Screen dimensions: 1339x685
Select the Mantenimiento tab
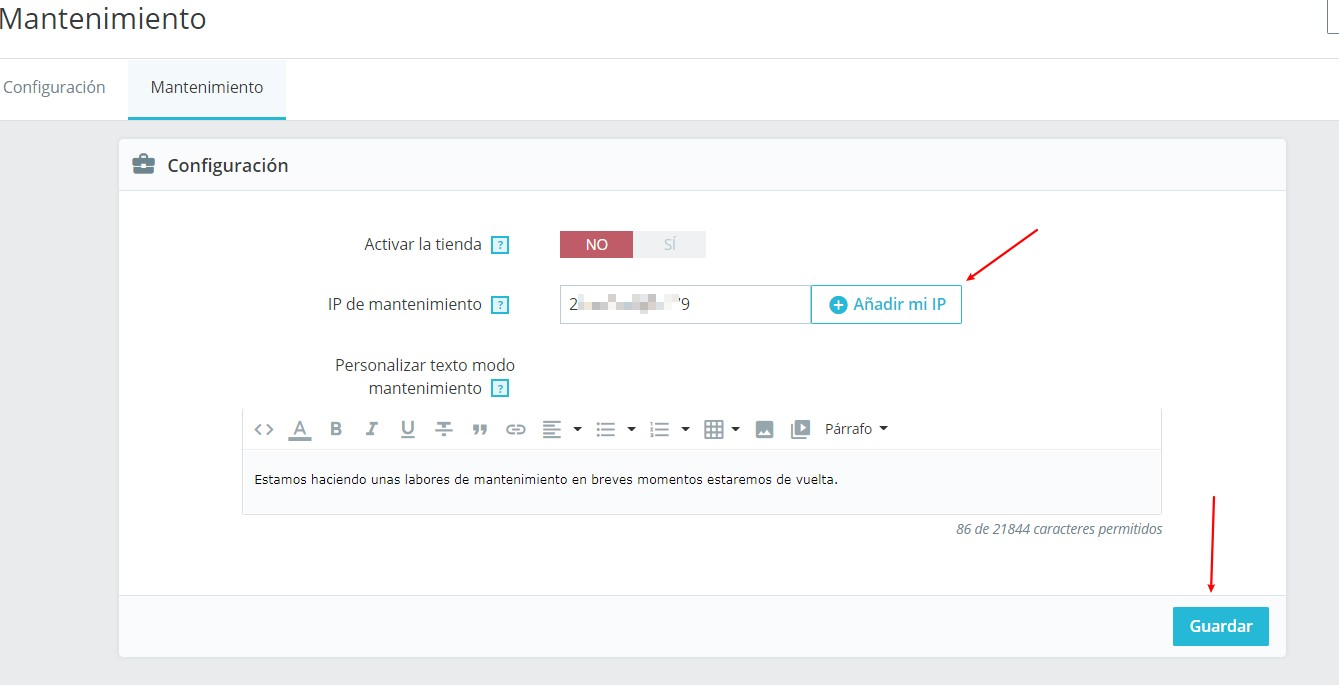click(x=207, y=88)
